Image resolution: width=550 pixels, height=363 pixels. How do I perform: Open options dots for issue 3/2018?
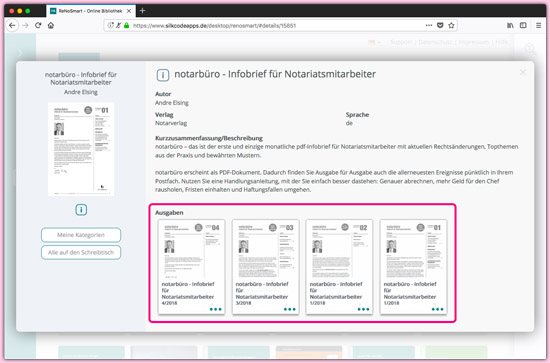pos(289,309)
